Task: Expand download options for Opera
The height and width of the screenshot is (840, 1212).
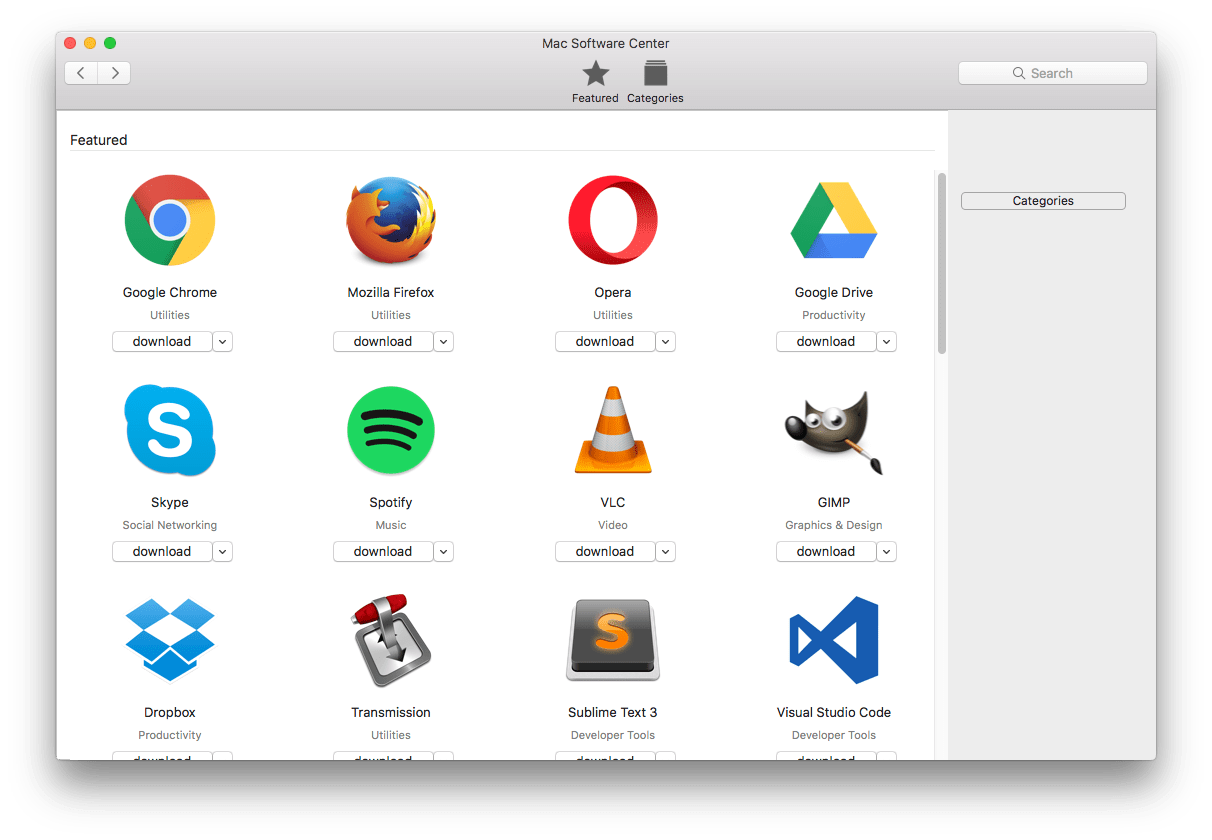Action: click(x=666, y=341)
